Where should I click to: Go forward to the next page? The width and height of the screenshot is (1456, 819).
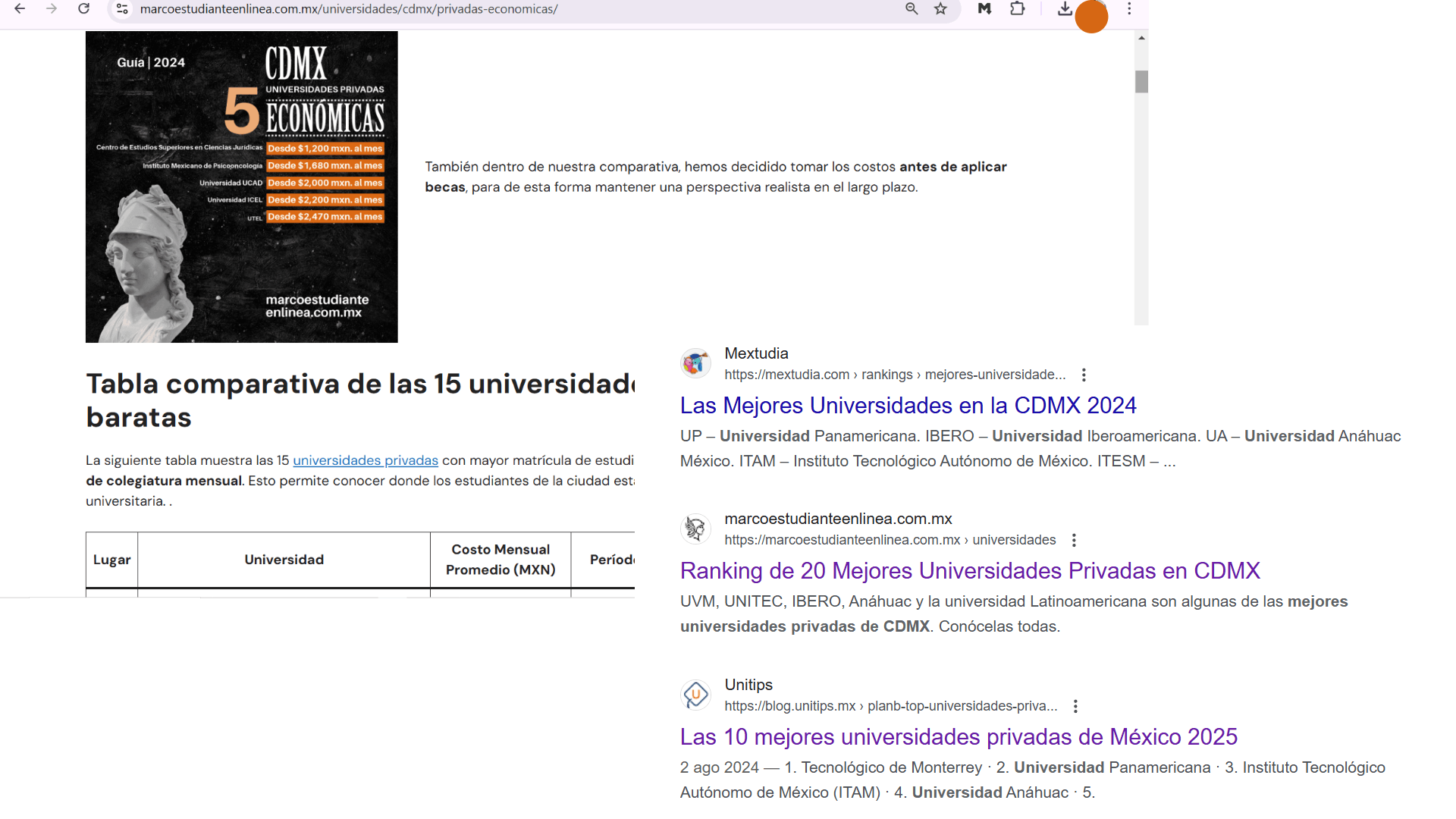52,9
